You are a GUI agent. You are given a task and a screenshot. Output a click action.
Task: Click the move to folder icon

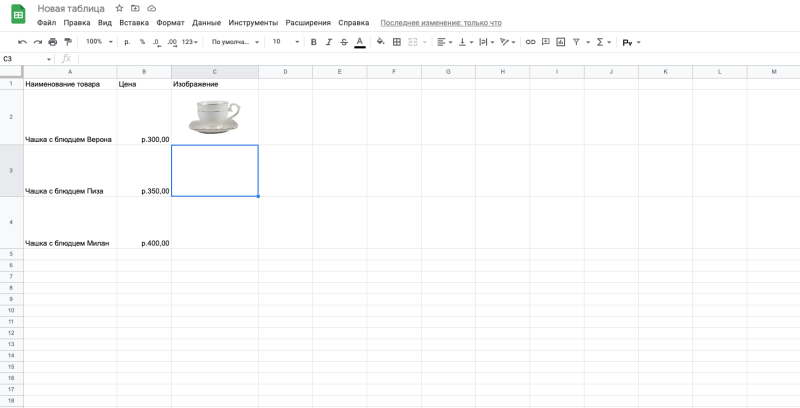135,8
